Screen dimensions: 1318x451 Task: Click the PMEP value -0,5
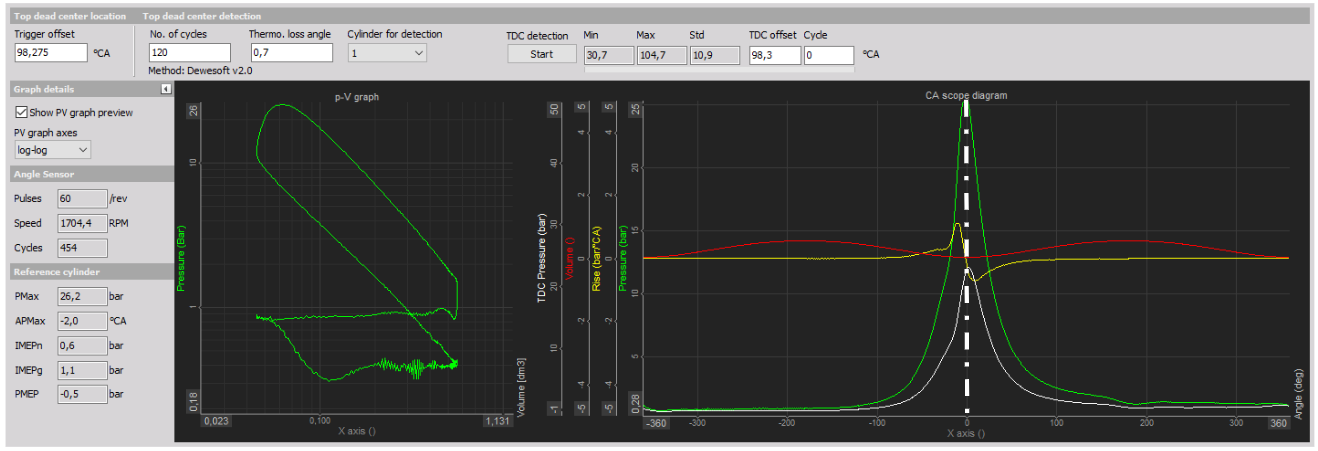(81, 394)
